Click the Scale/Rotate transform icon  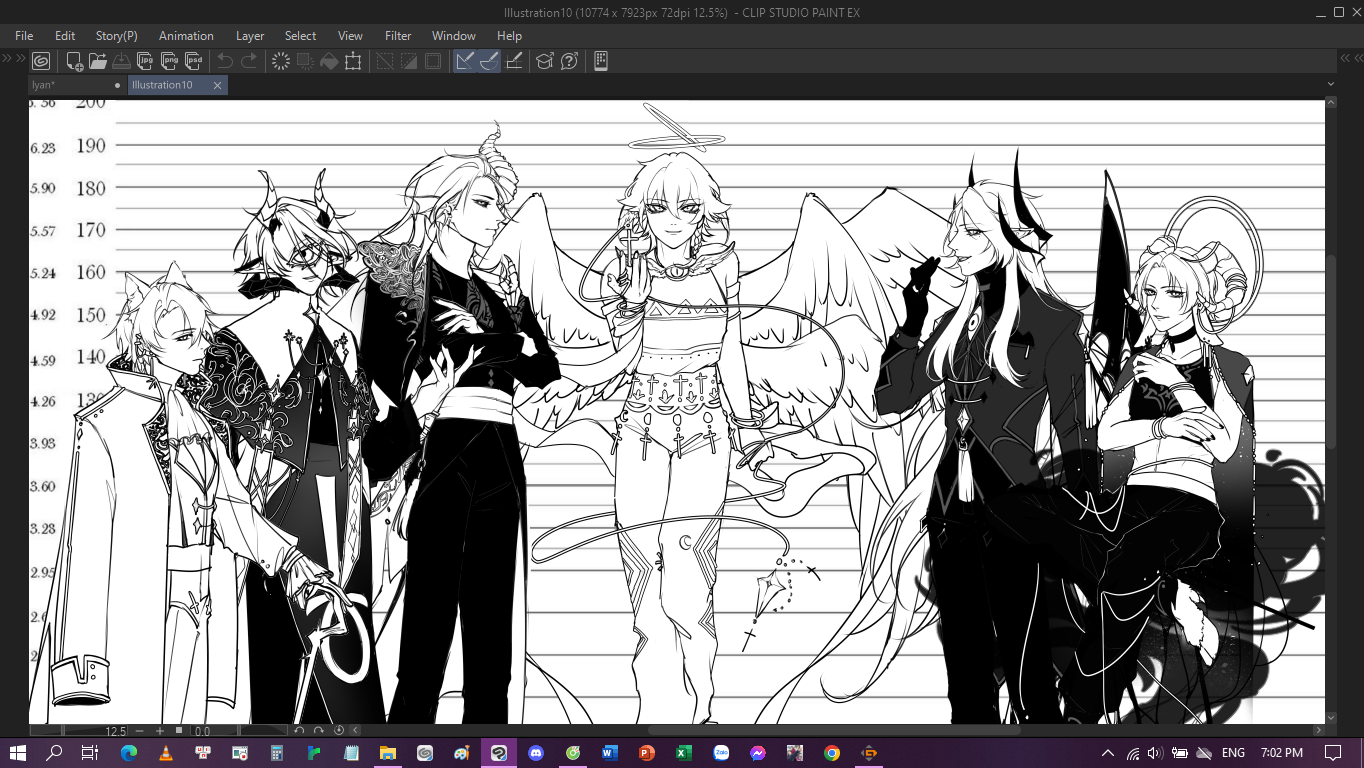(353, 61)
